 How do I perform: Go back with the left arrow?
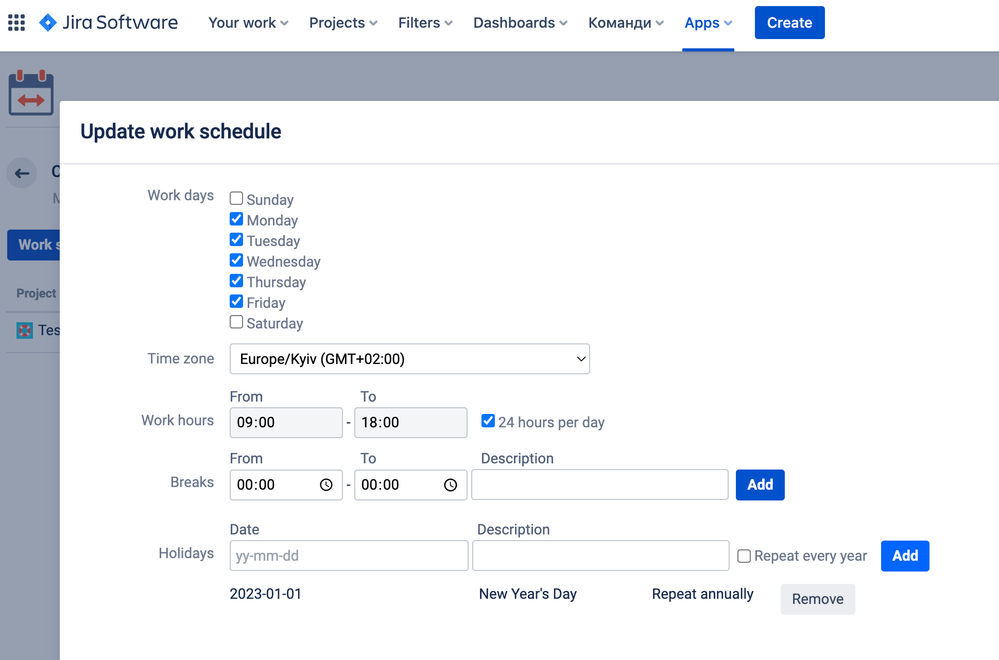pos(22,173)
